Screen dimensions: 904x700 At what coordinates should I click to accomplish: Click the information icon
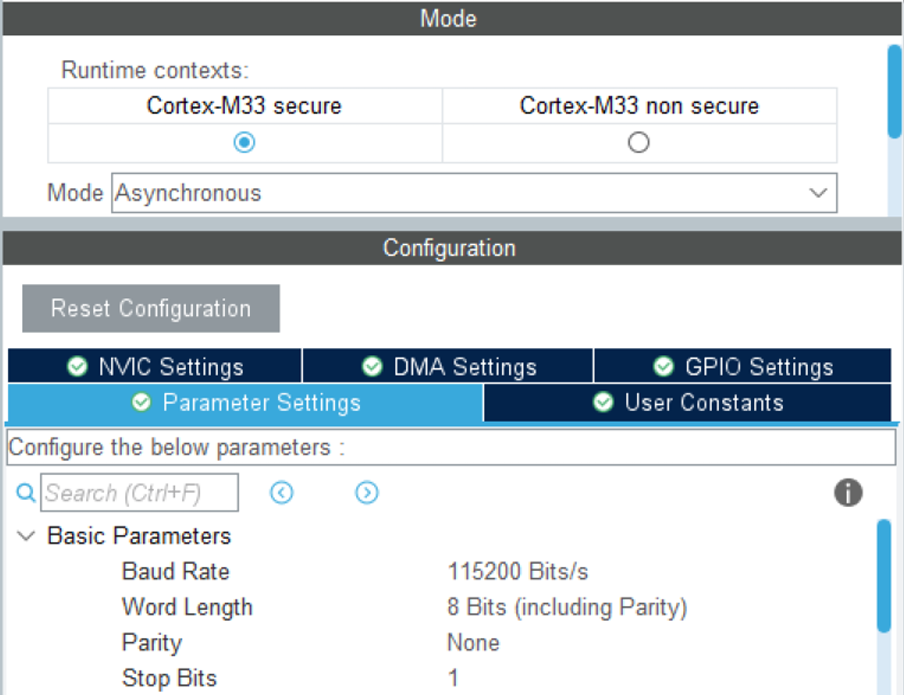[x=848, y=492]
